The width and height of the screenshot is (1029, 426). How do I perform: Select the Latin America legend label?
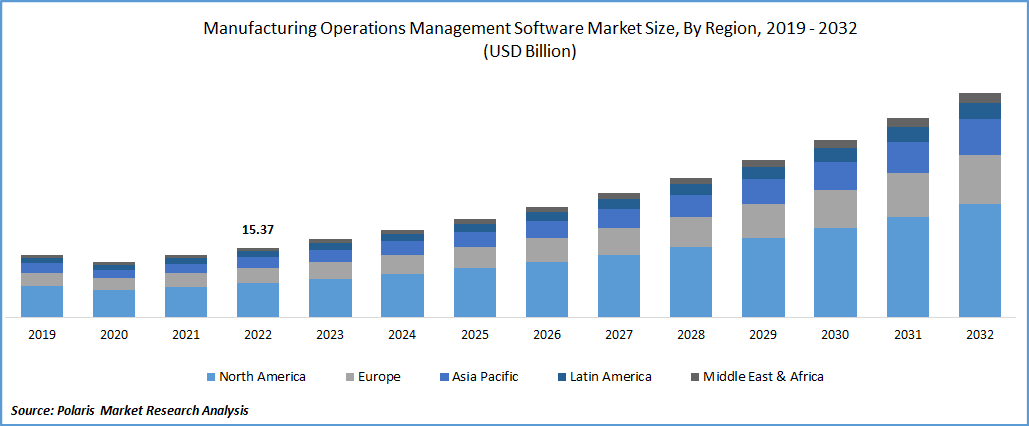[x=610, y=377]
